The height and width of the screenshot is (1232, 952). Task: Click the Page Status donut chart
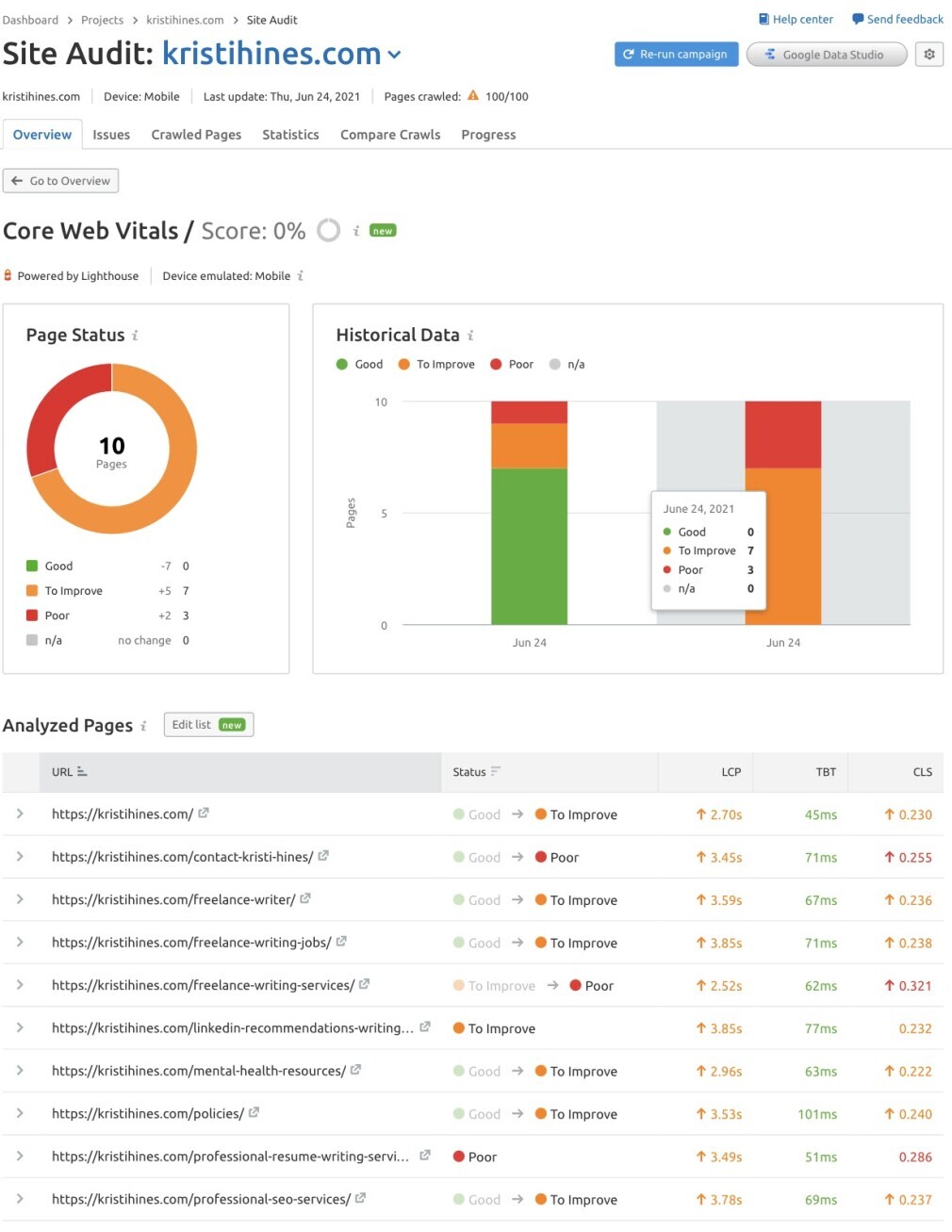tap(112, 449)
